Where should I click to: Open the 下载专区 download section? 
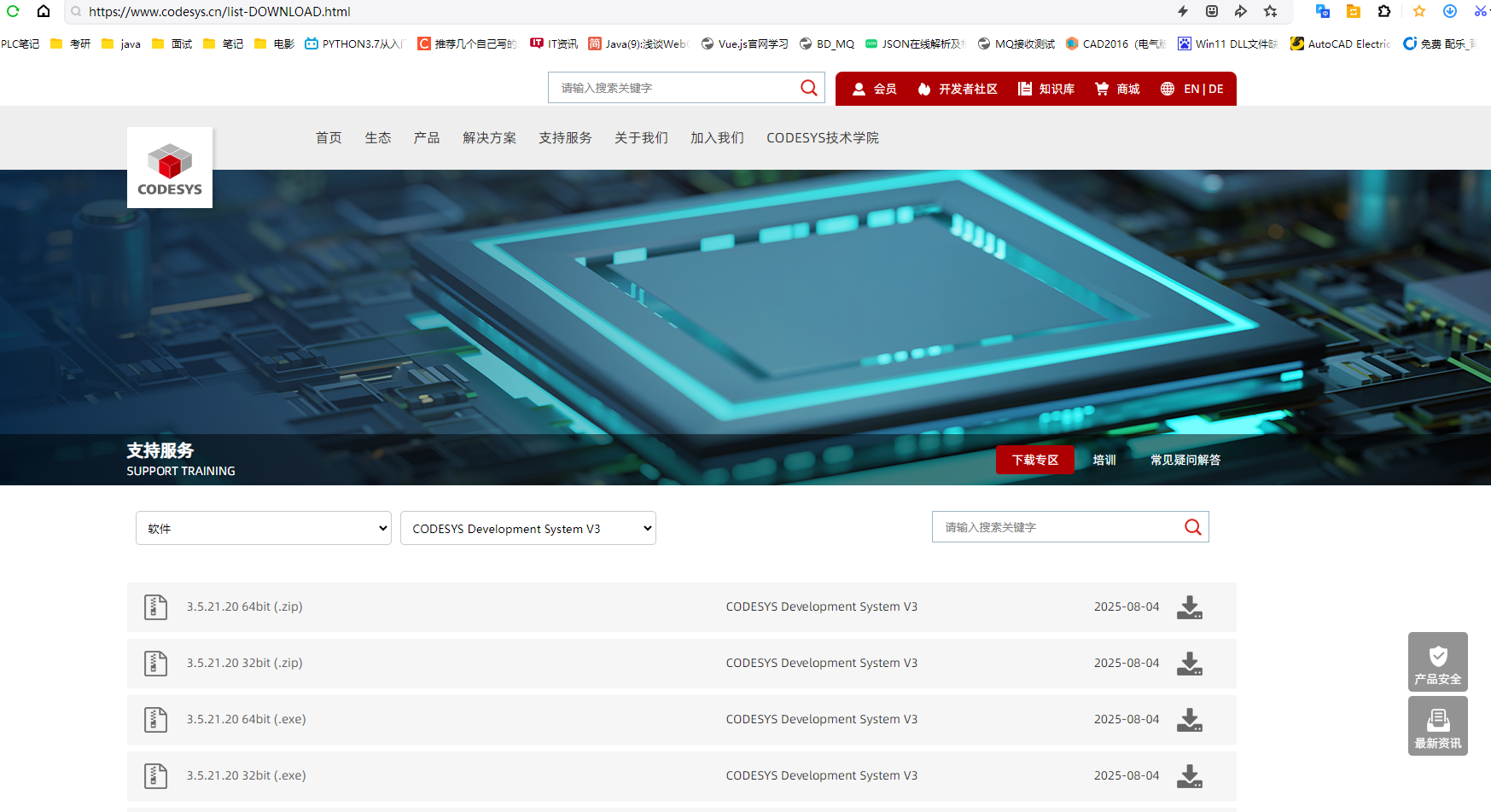(1034, 460)
